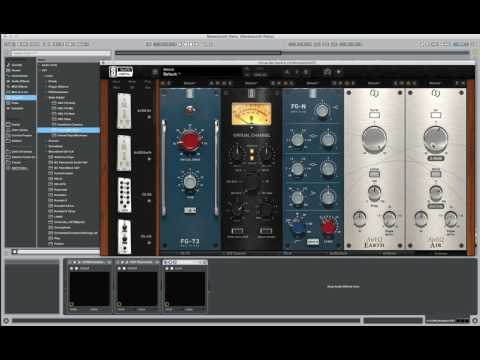
Task: Click the browser search field
Action: coord(61,53)
